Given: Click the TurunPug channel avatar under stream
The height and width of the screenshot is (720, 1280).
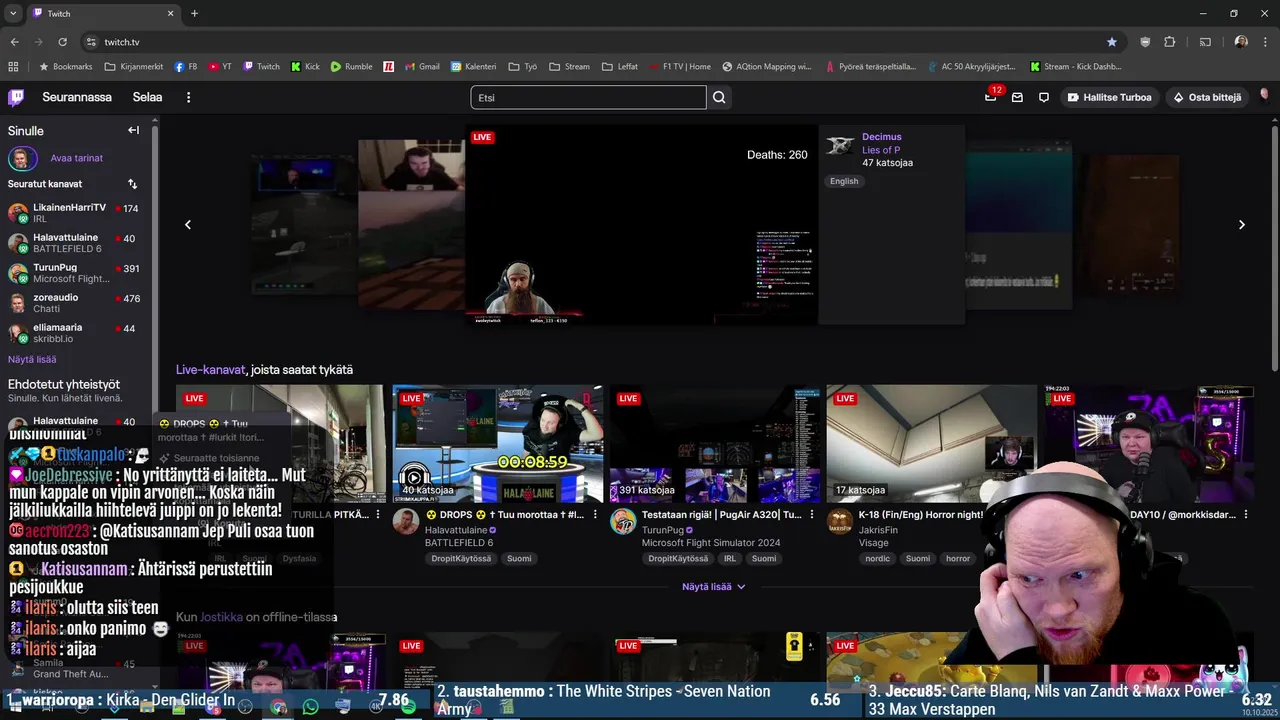Looking at the screenshot, I should coord(623,521).
